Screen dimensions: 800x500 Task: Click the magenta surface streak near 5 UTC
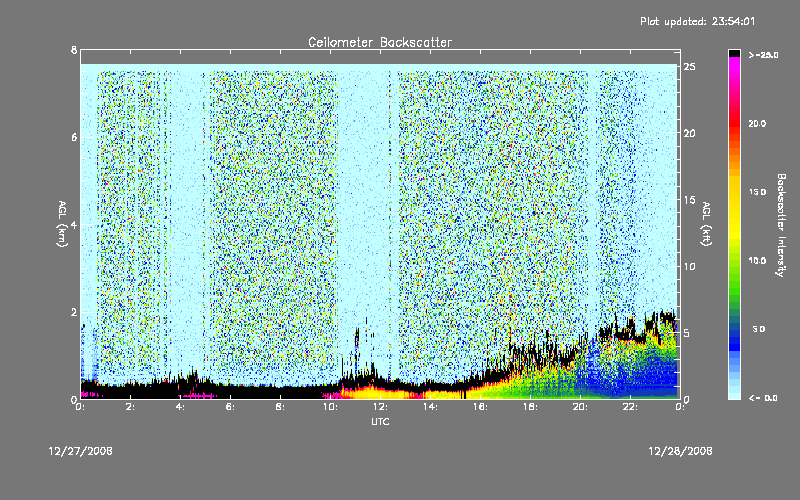coord(198,395)
